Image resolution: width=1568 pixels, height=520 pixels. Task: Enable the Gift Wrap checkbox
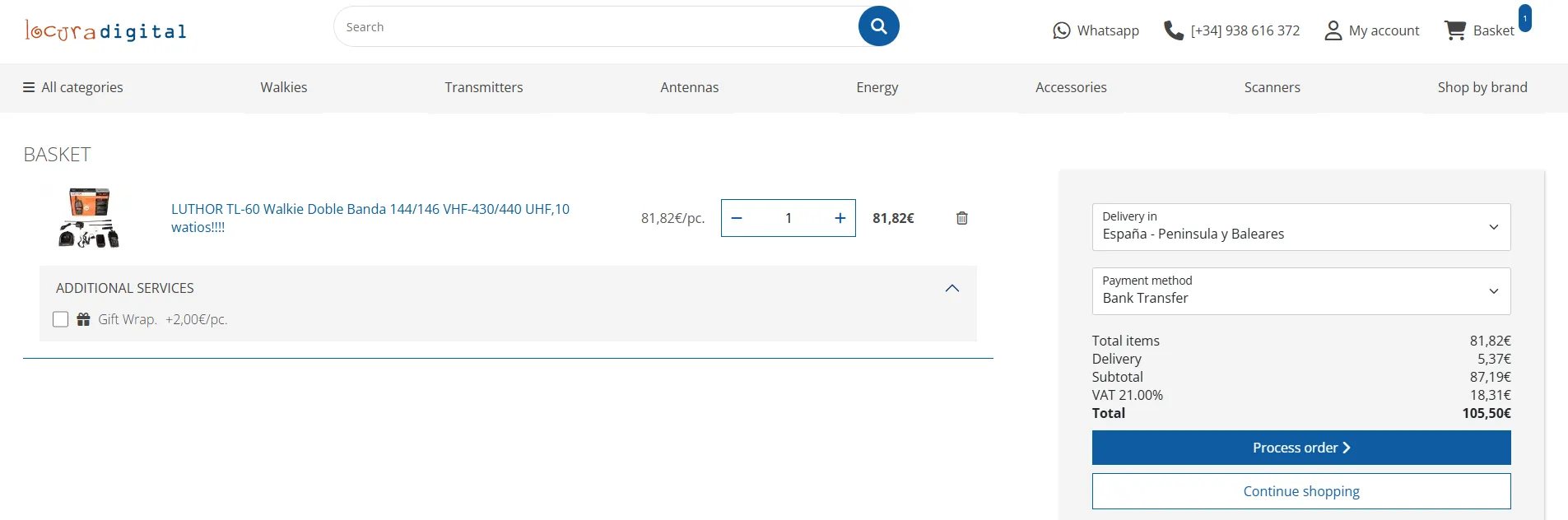point(60,319)
